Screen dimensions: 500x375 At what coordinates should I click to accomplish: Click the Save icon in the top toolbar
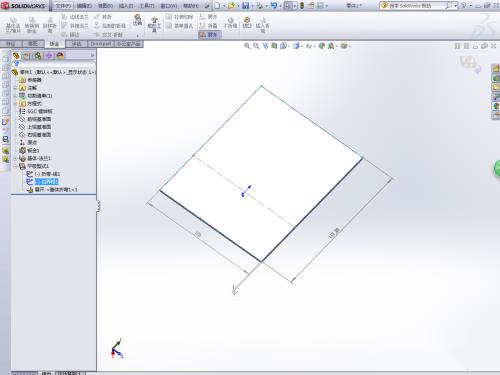[246, 6]
